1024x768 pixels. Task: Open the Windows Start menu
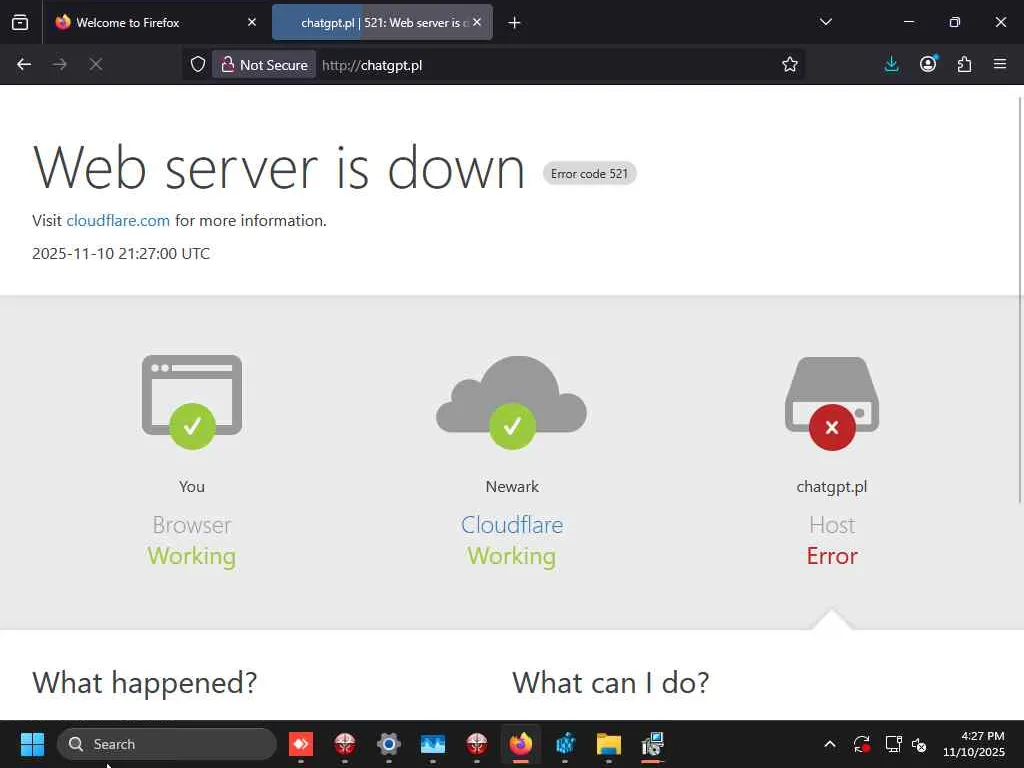32,744
